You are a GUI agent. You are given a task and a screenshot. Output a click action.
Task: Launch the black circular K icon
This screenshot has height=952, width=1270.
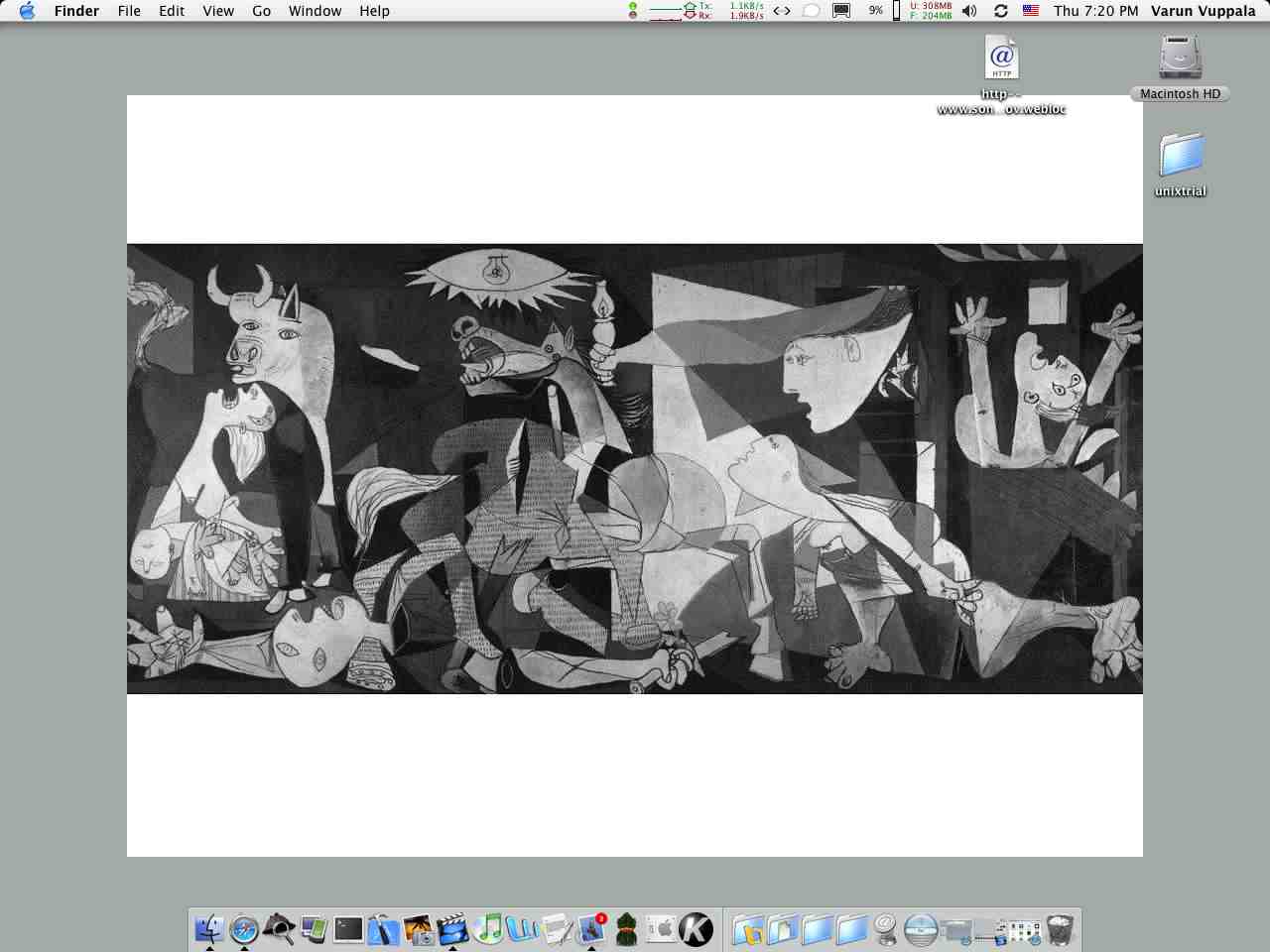(696, 929)
